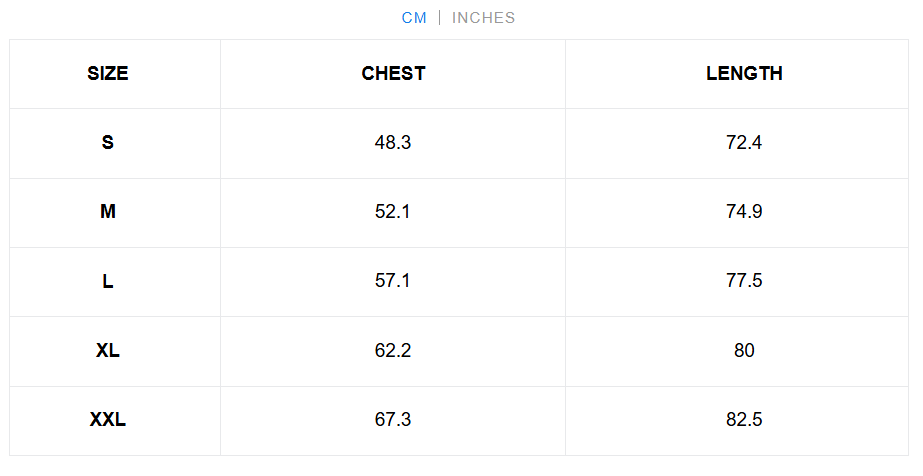Click length value 74.9 for size M
The height and width of the screenshot is (476, 923).
tap(744, 212)
